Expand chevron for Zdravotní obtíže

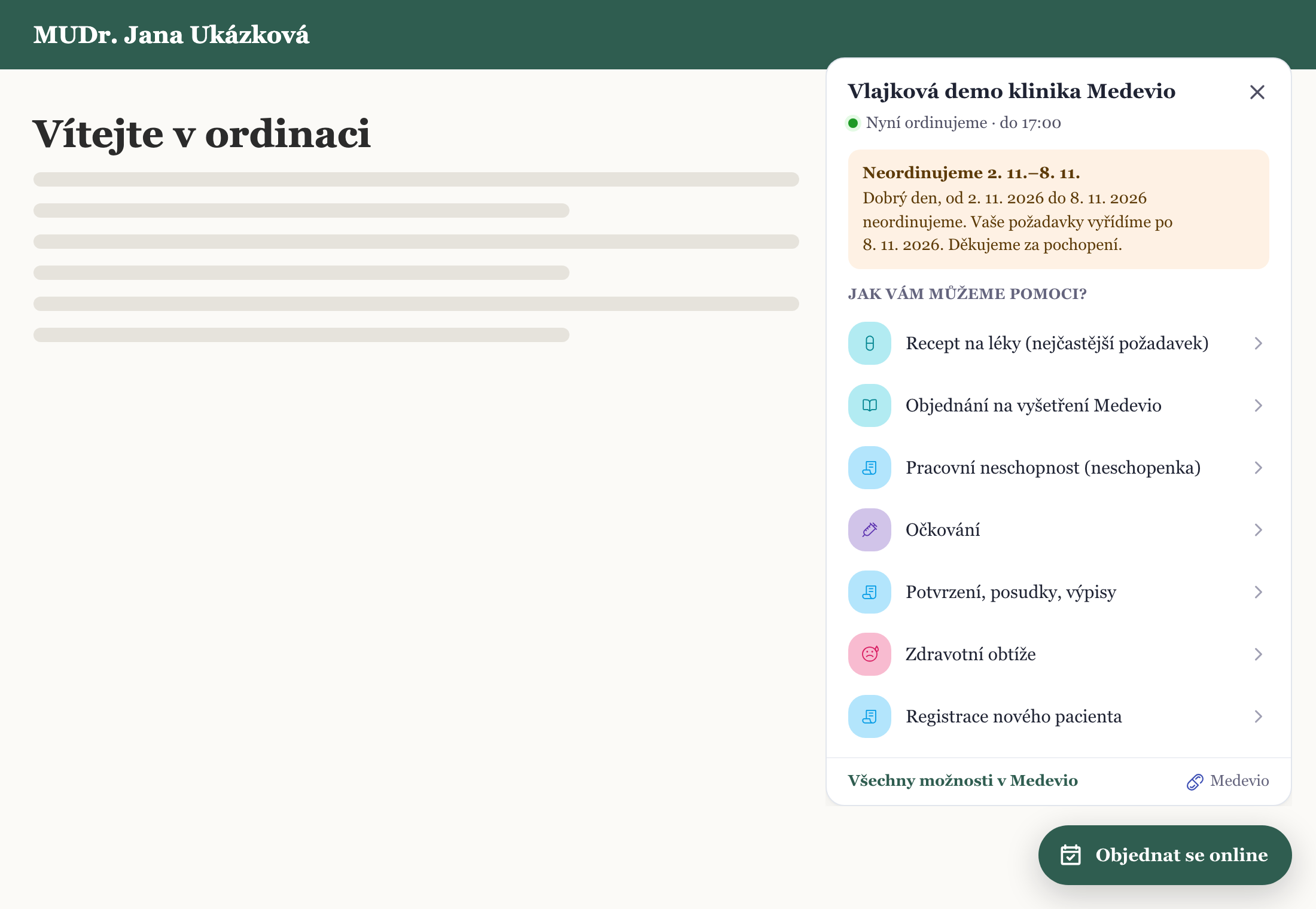(1259, 654)
